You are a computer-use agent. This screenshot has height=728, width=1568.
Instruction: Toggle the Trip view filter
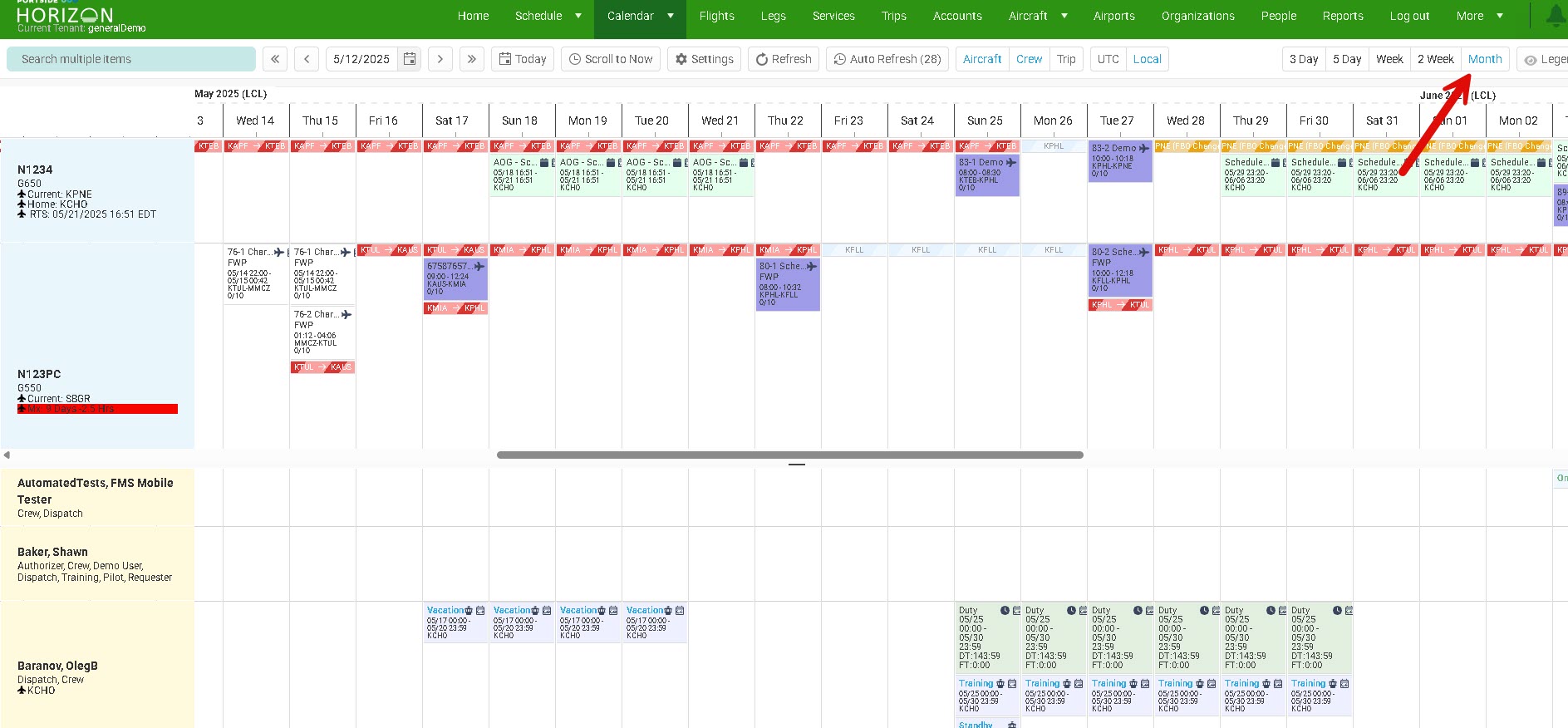(x=1066, y=59)
